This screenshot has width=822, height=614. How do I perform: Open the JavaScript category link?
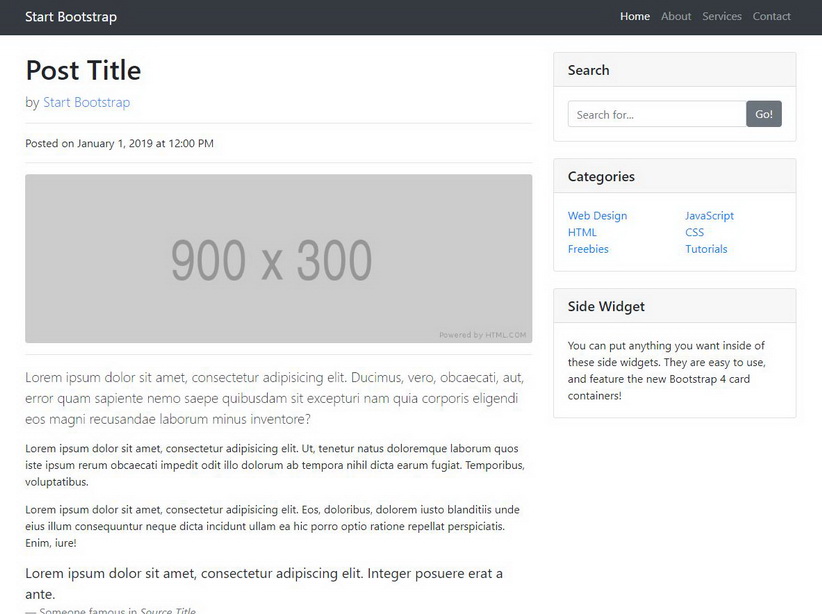[x=709, y=216]
